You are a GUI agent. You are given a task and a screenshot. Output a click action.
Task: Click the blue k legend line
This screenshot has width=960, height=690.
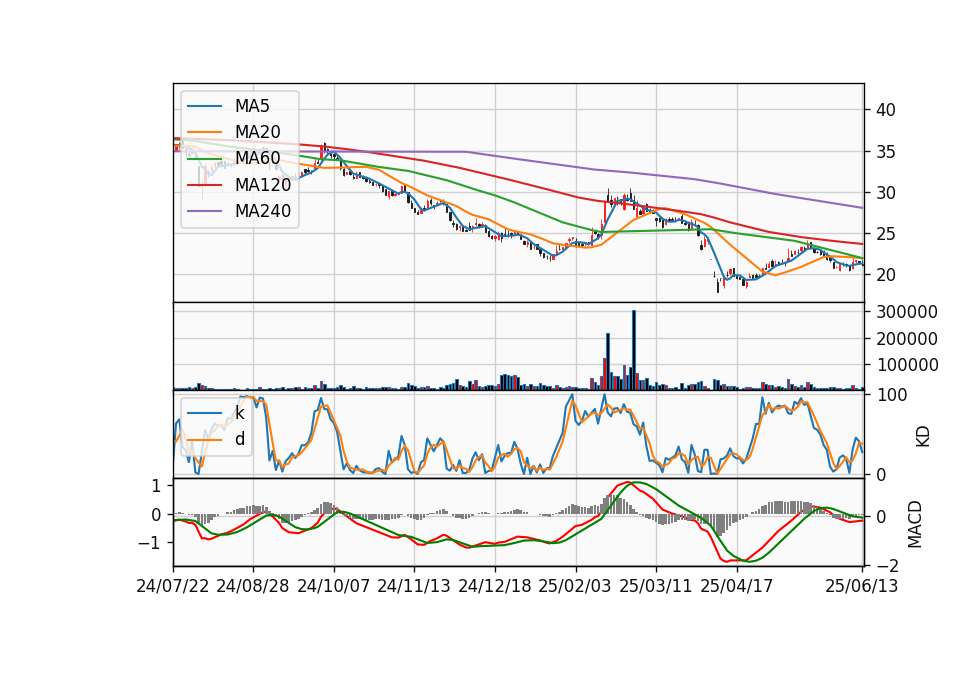coord(204,413)
